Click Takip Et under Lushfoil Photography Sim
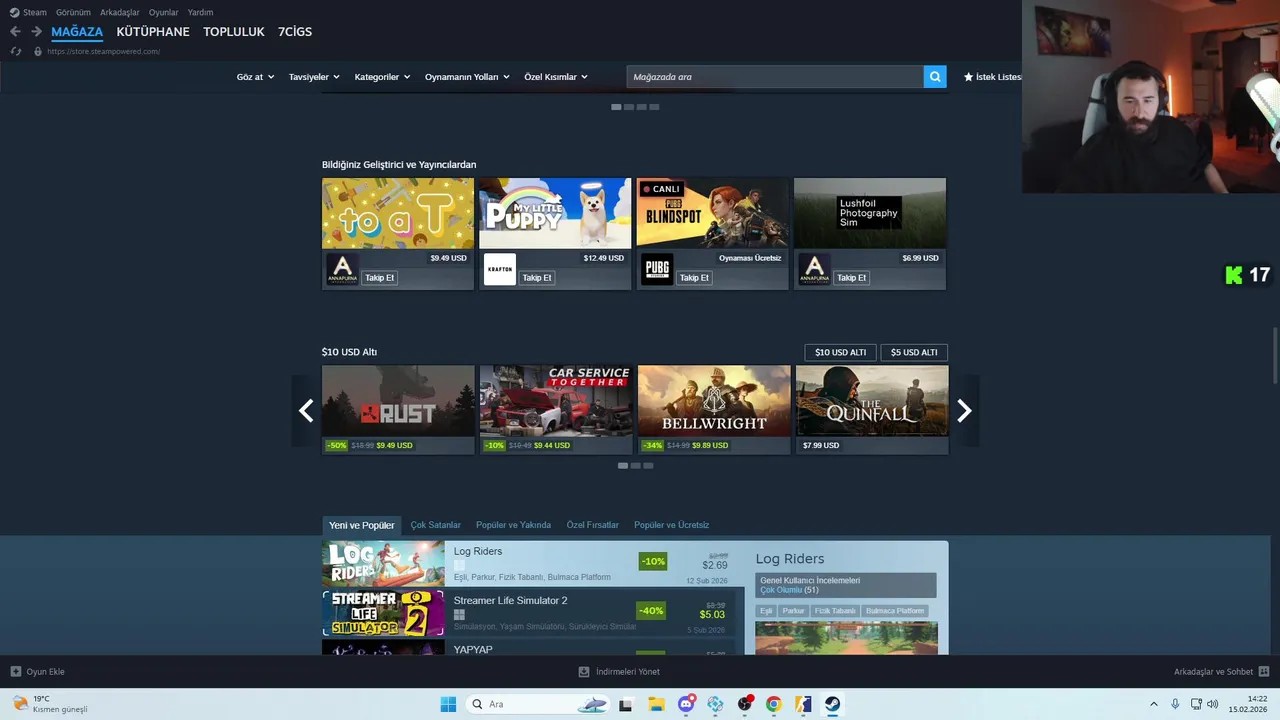 (x=851, y=278)
